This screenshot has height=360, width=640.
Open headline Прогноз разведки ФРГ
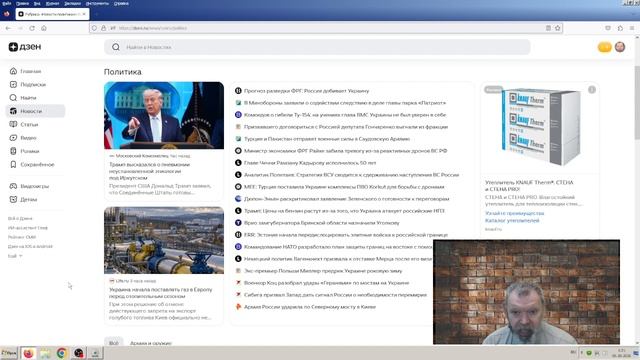(x=306, y=91)
